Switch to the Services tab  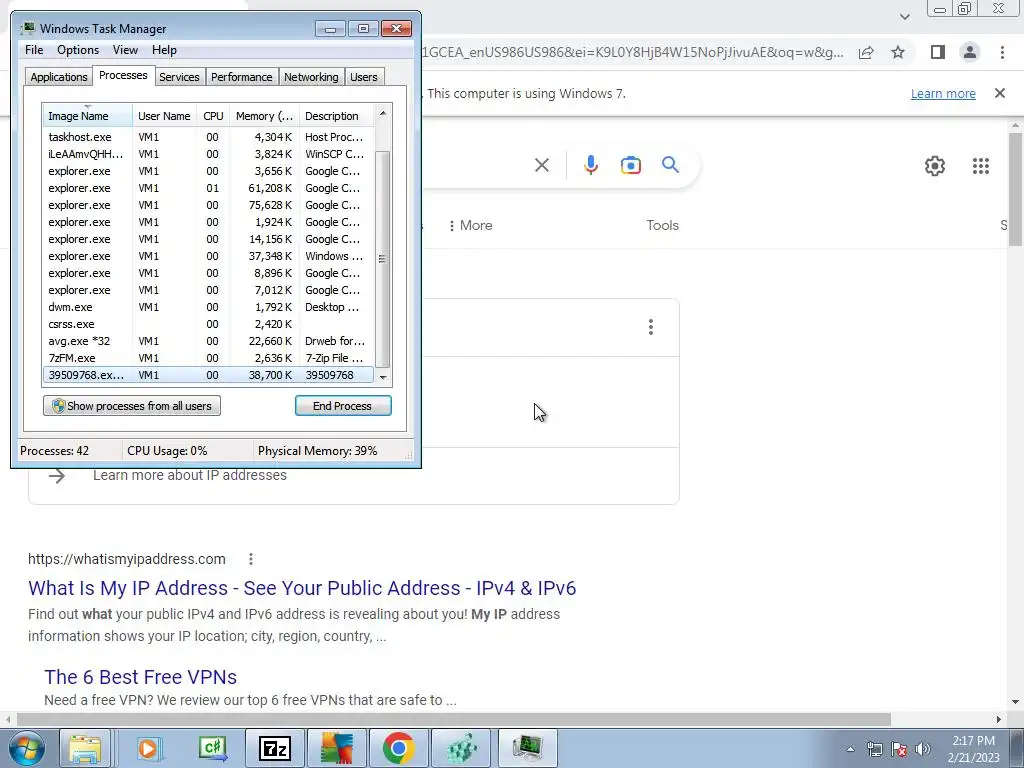pyautogui.click(x=179, y=77)
